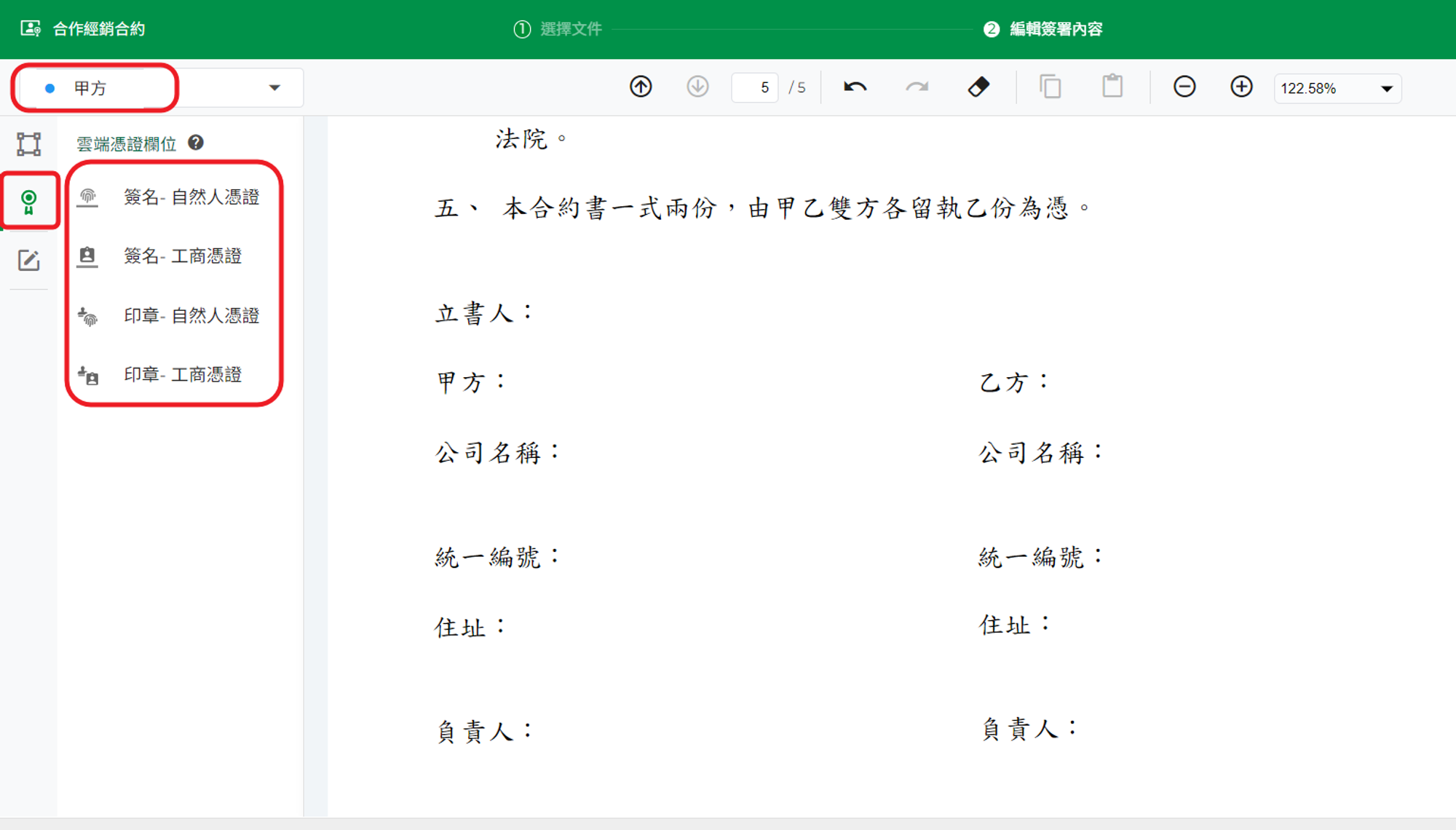The image size is (1456, 830).
Task: Click the / 5 total pages indicator
Action: pyautogui.click(x=797, y=88)
